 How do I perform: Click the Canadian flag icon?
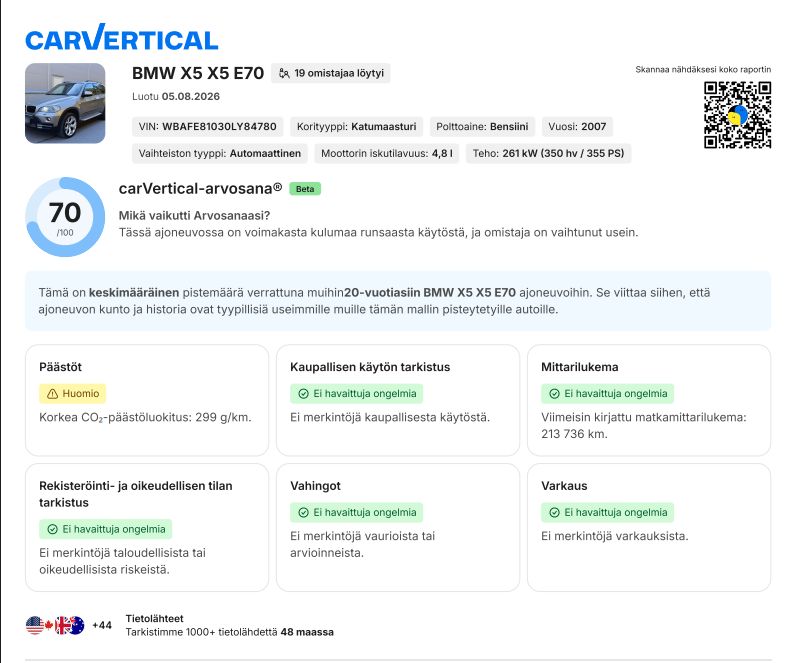(x=49, y=626)
